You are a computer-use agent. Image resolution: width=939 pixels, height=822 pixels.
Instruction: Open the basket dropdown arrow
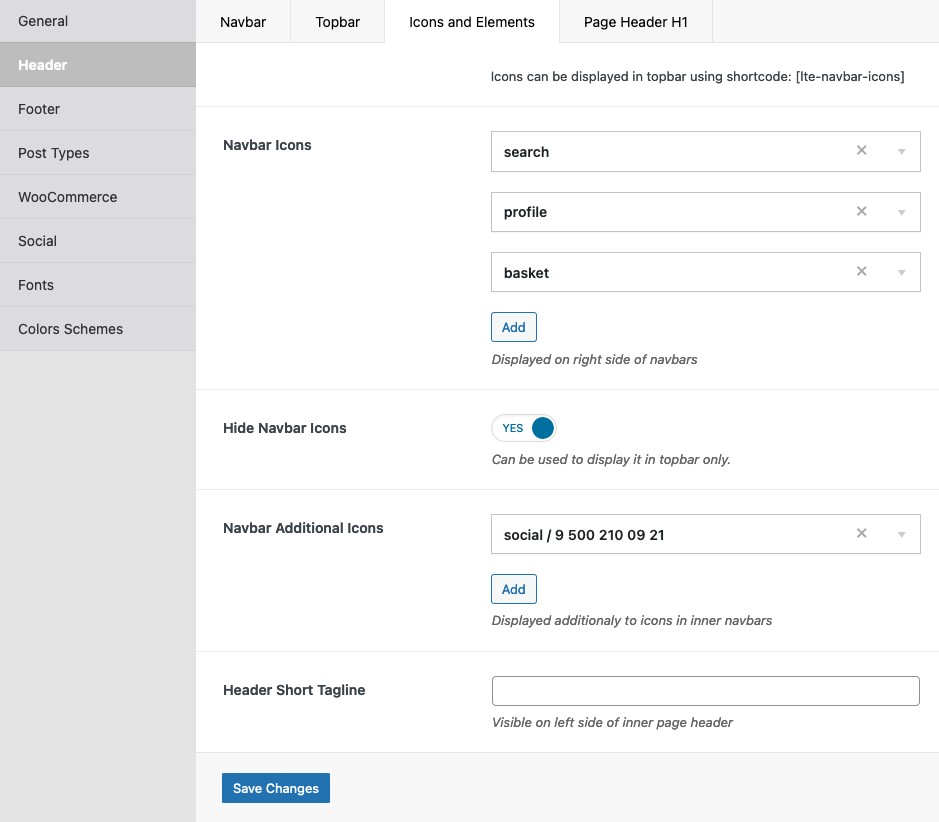point(901,272)
